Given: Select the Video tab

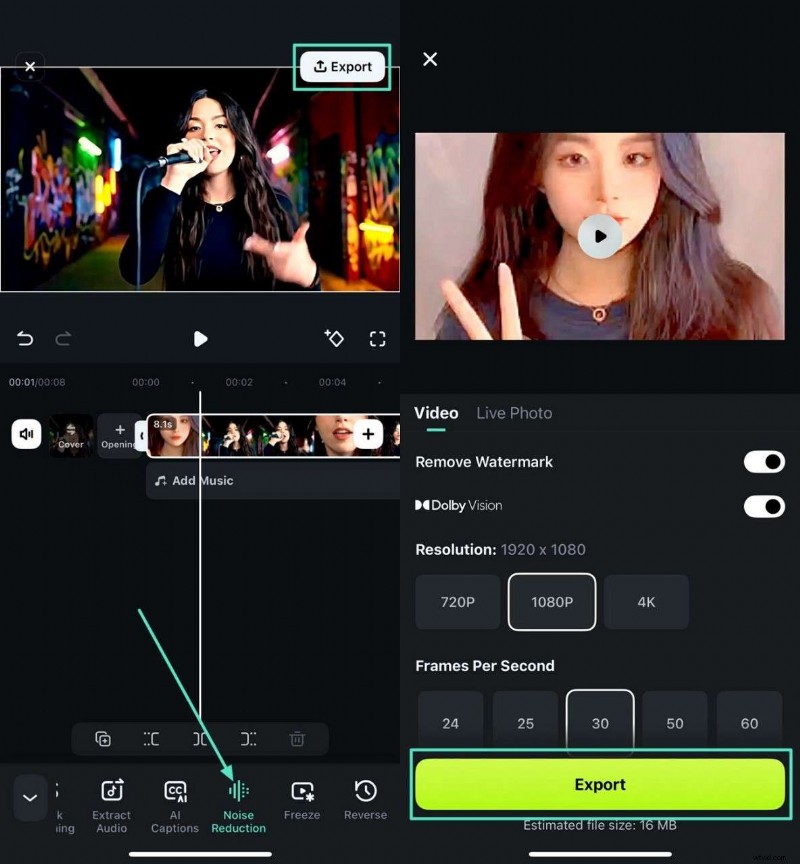Looking at the screenshot, I should tap(436, 413).
